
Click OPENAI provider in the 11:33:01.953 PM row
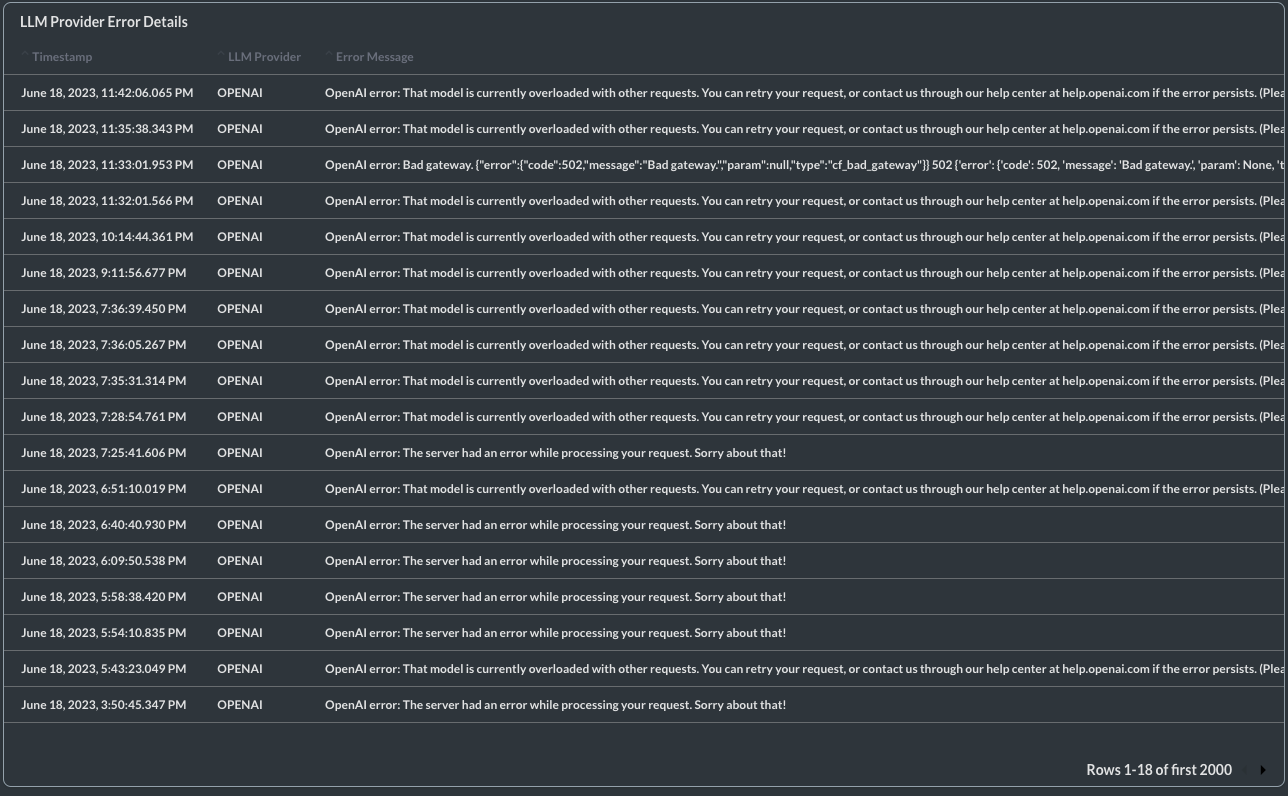pos(240,165)
